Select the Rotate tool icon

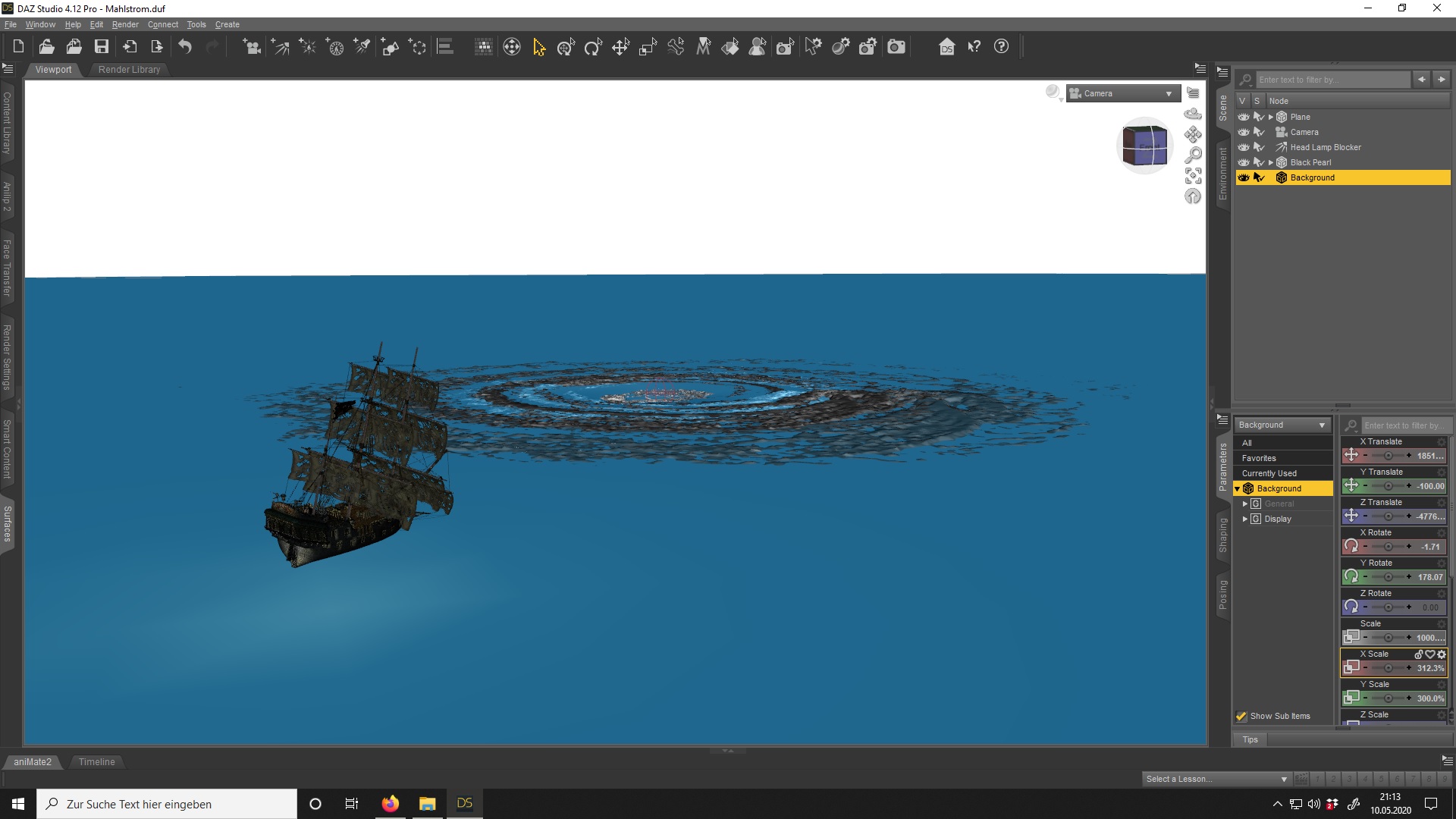click(x=593, y=47)
